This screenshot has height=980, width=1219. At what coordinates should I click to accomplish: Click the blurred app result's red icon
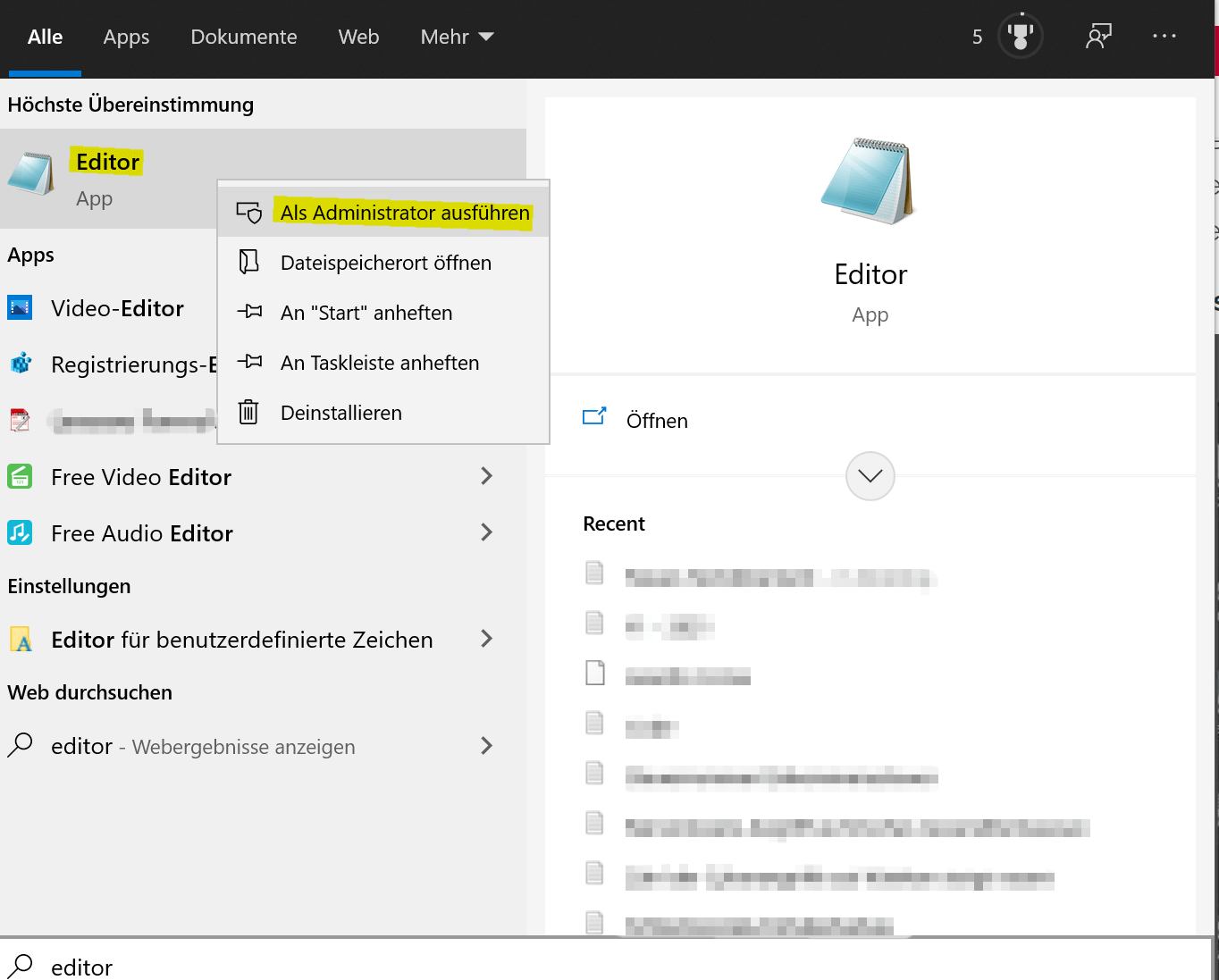pyautogui.click(x=20, y=420)
